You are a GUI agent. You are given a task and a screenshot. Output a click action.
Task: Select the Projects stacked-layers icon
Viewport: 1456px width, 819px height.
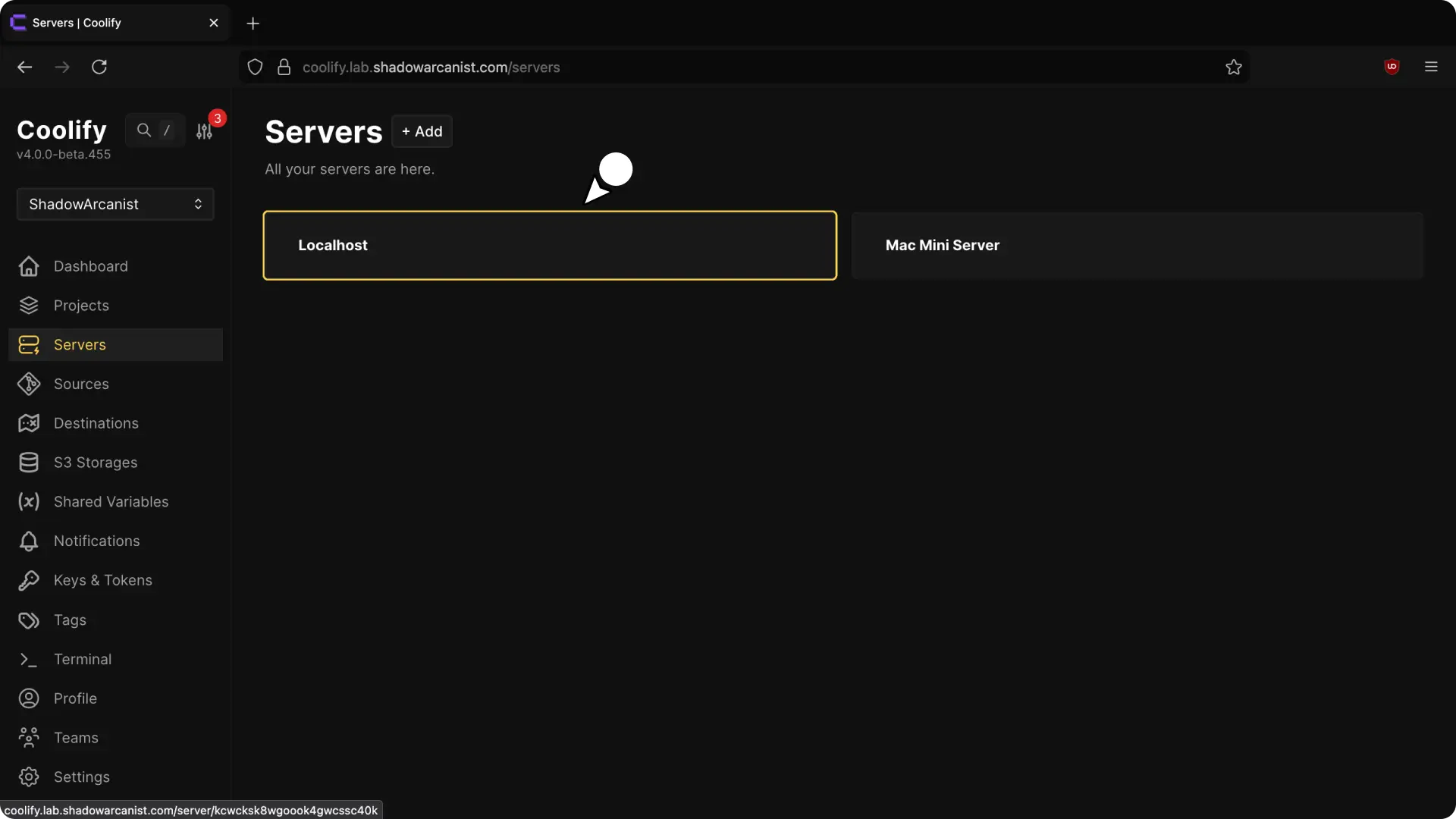point(28,306)
